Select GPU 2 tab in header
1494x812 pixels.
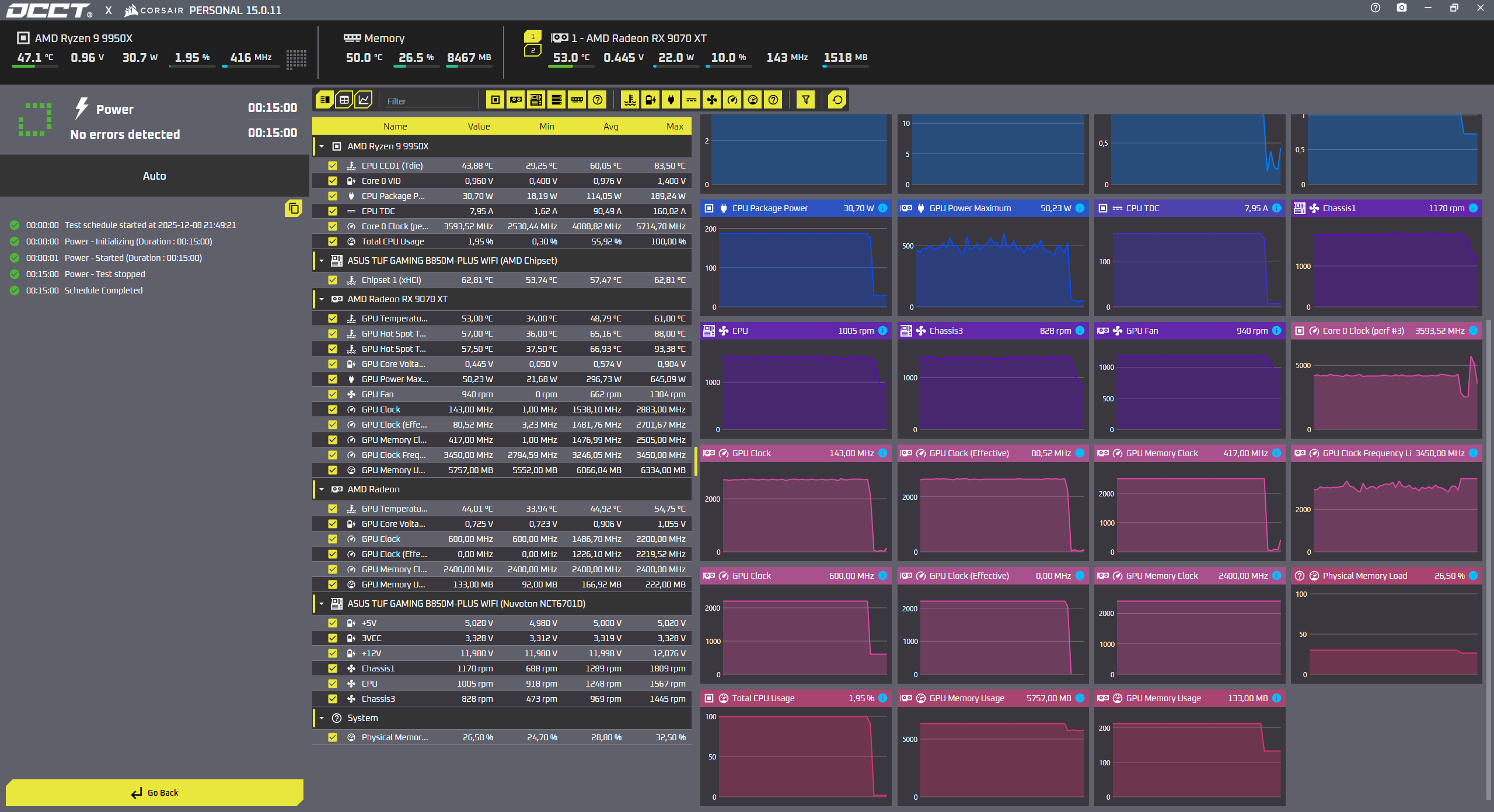point(533,51)
